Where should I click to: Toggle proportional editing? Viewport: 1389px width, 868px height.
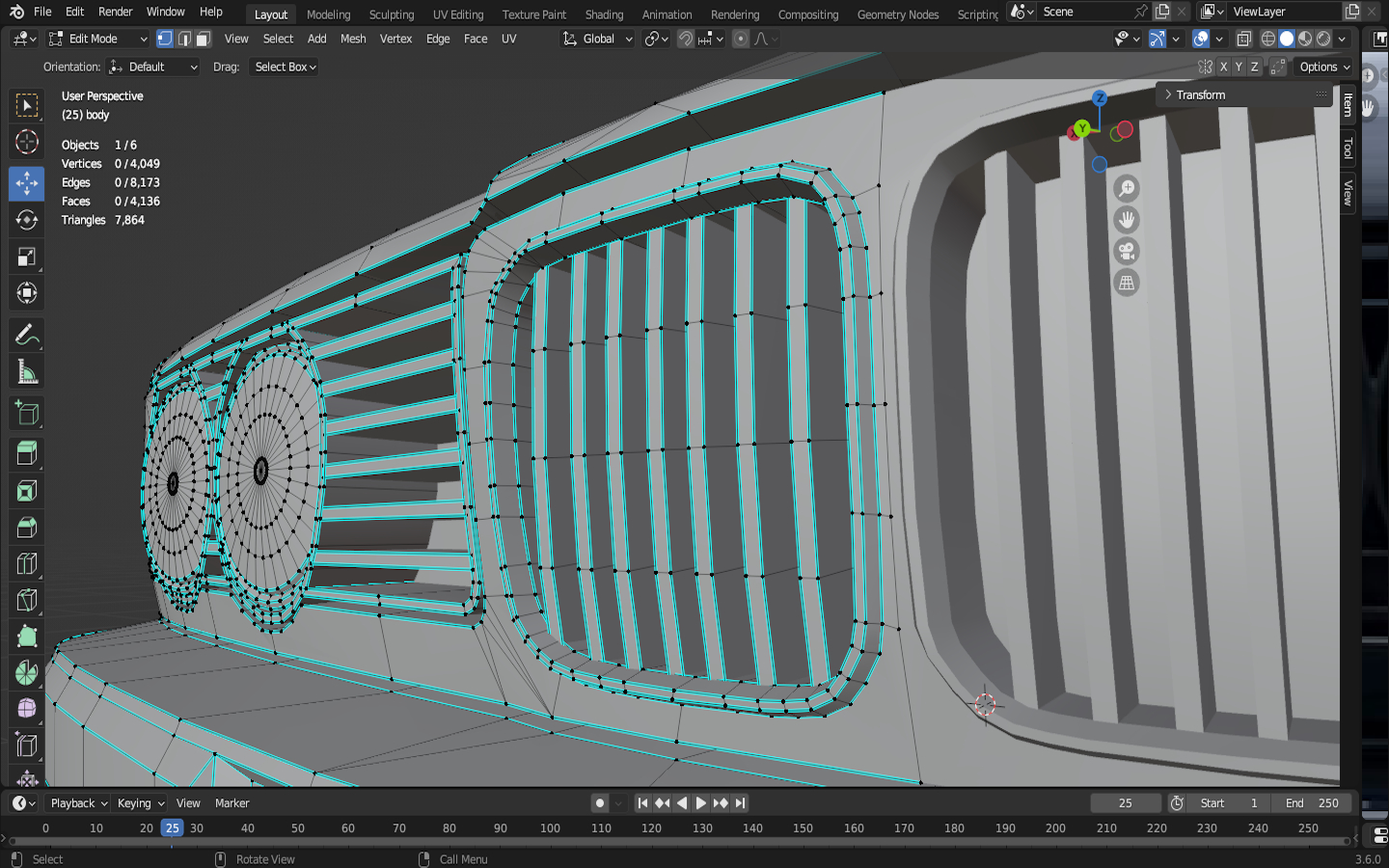click(x=741, y=39)
